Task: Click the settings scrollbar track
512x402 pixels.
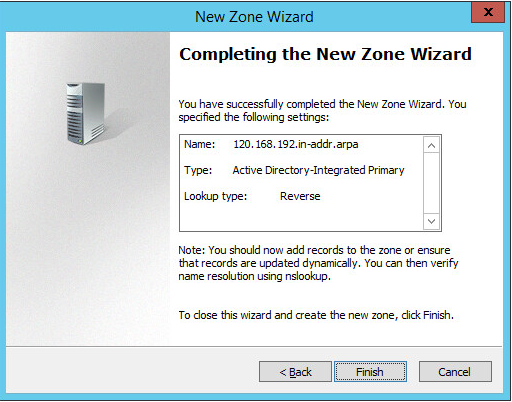Action: 431,183
